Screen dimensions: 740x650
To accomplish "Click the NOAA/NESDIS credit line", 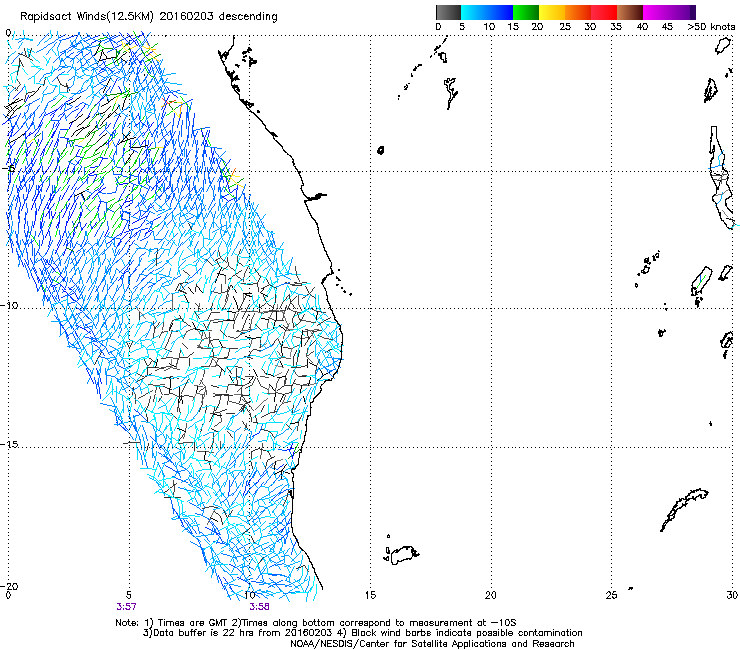I will 432,644.
